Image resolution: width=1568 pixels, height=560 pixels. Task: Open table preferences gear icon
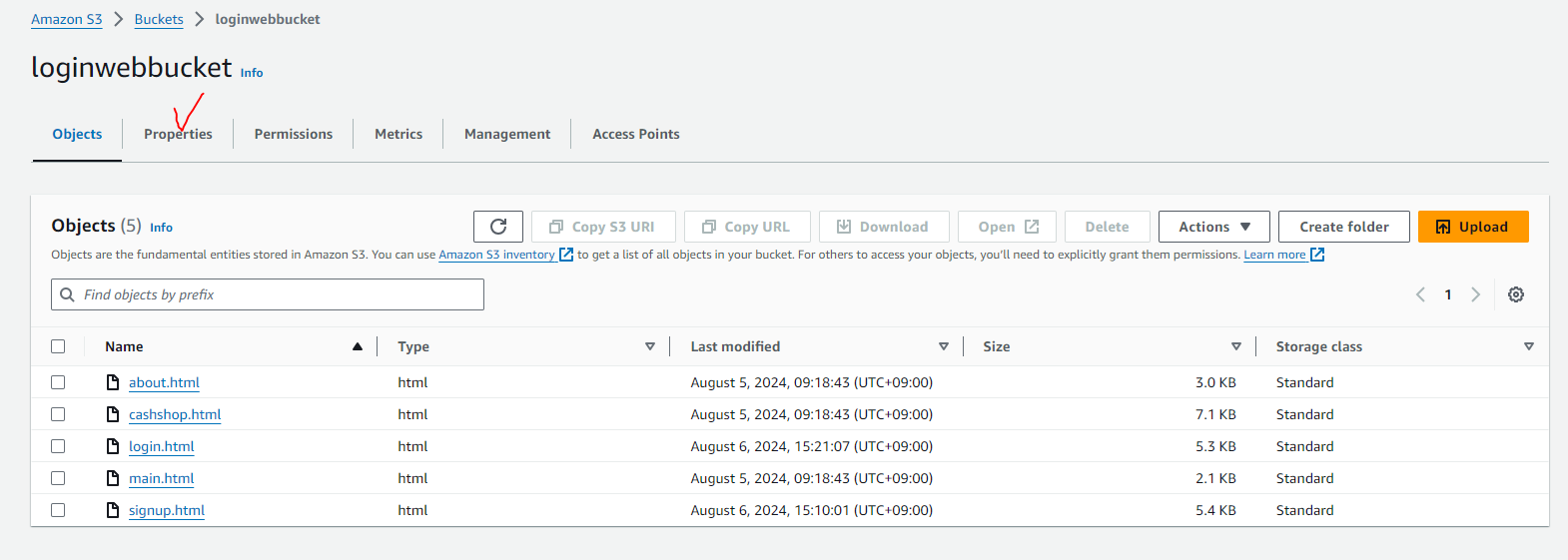1516,294
